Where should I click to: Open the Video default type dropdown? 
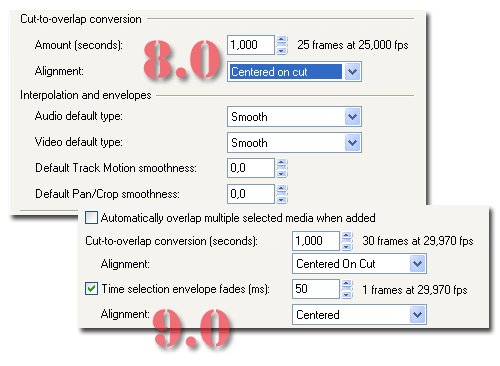pyautogui.click(x=294, y=143)
